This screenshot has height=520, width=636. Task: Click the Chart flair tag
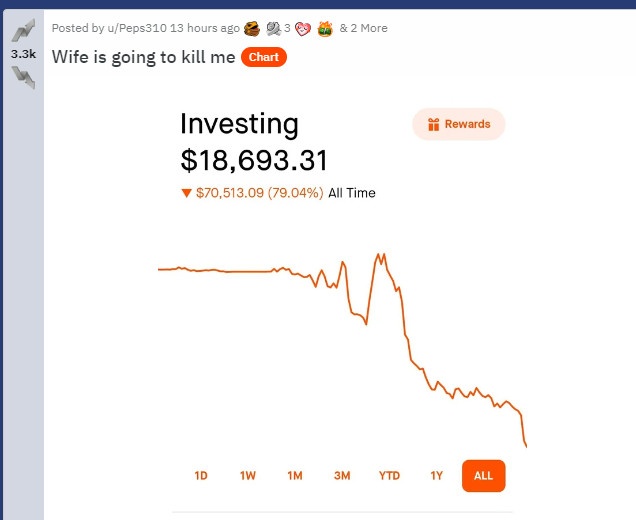click(x=264, y=57)
